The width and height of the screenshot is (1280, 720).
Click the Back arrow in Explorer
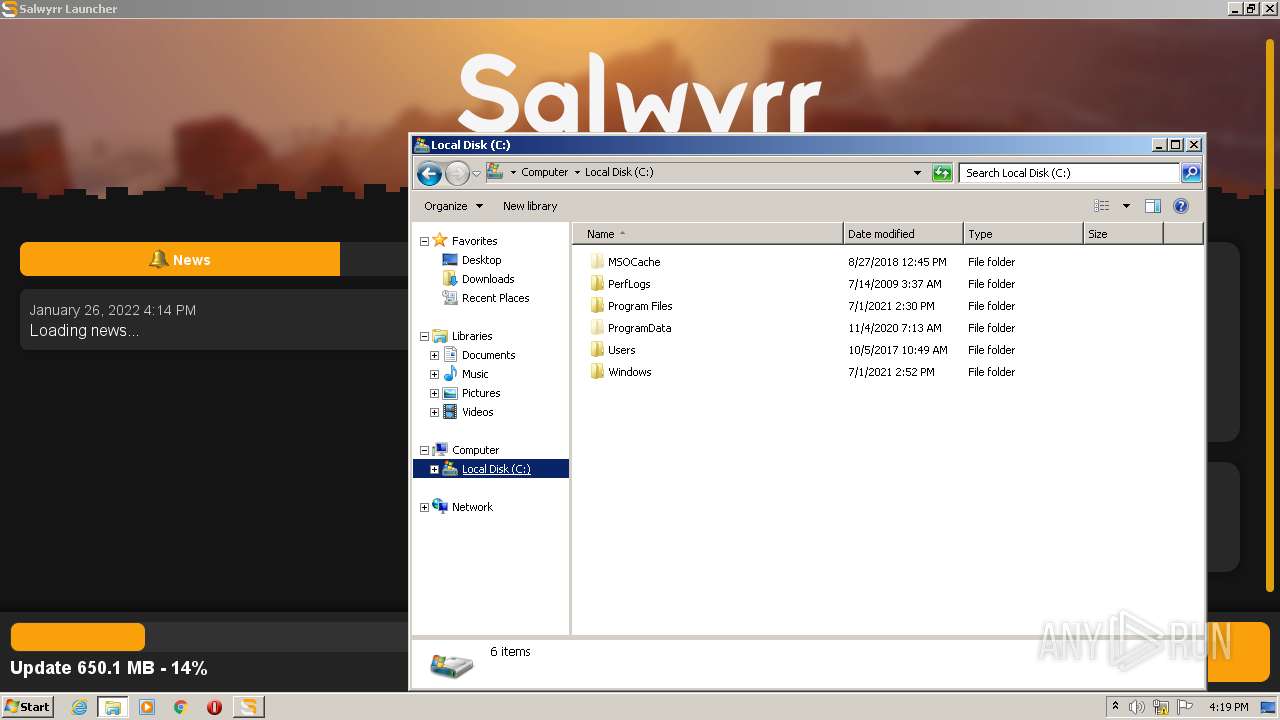coord(429,173)
